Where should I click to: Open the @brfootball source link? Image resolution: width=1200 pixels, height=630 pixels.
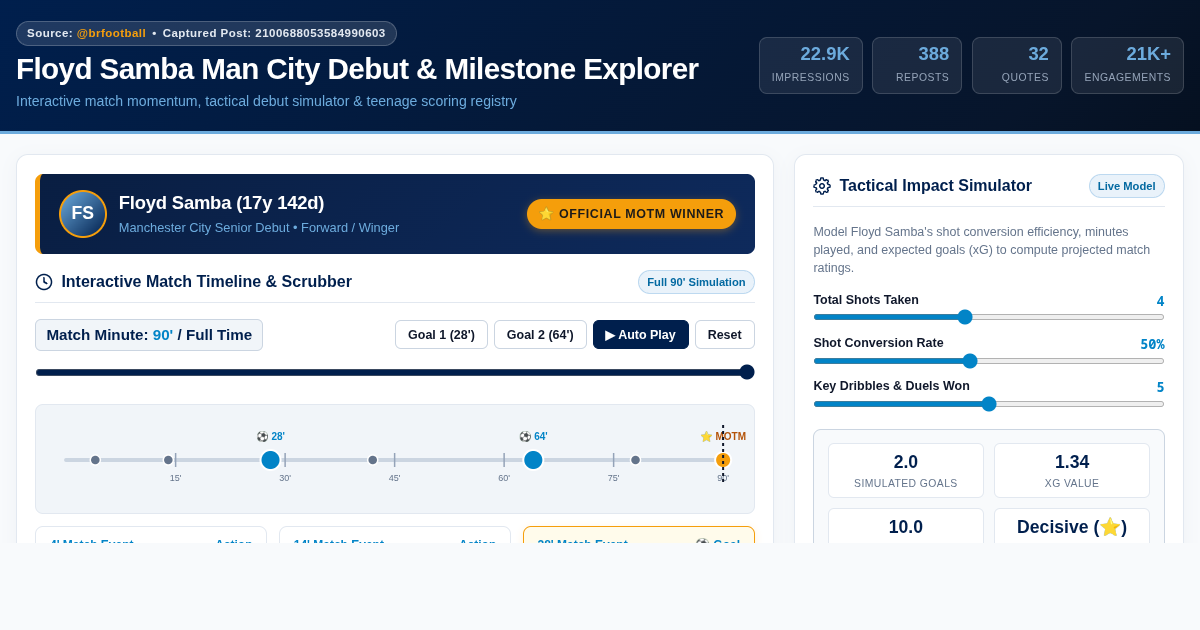point(111,33)
